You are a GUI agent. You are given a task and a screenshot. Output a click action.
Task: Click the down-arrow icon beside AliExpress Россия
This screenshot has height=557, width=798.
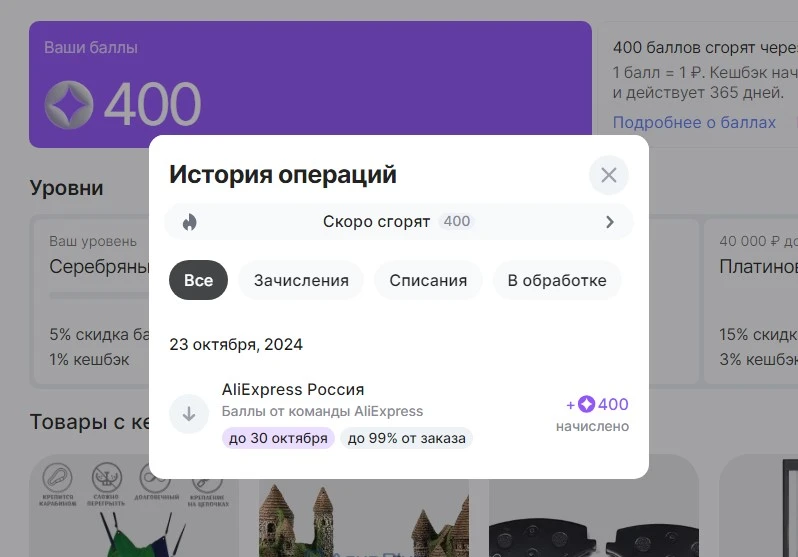pos(189,414)
